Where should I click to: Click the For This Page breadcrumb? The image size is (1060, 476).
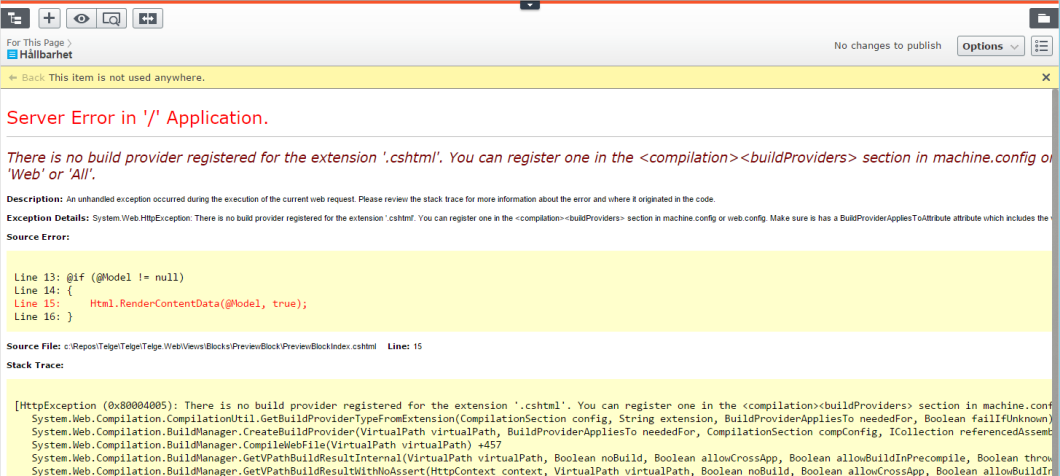(x=36, y=43)
